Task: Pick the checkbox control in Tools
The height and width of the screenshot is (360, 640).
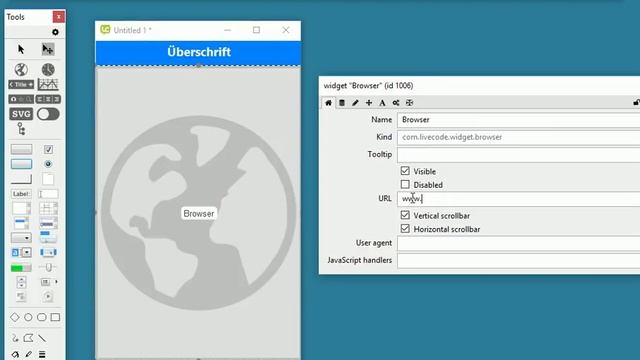Action: point(48,149)
